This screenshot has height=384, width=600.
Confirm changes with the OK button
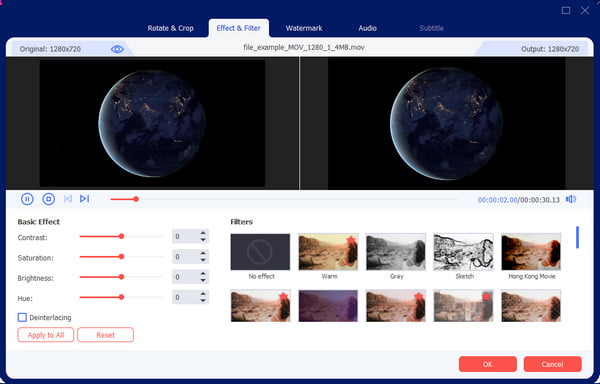pos(488,364)
